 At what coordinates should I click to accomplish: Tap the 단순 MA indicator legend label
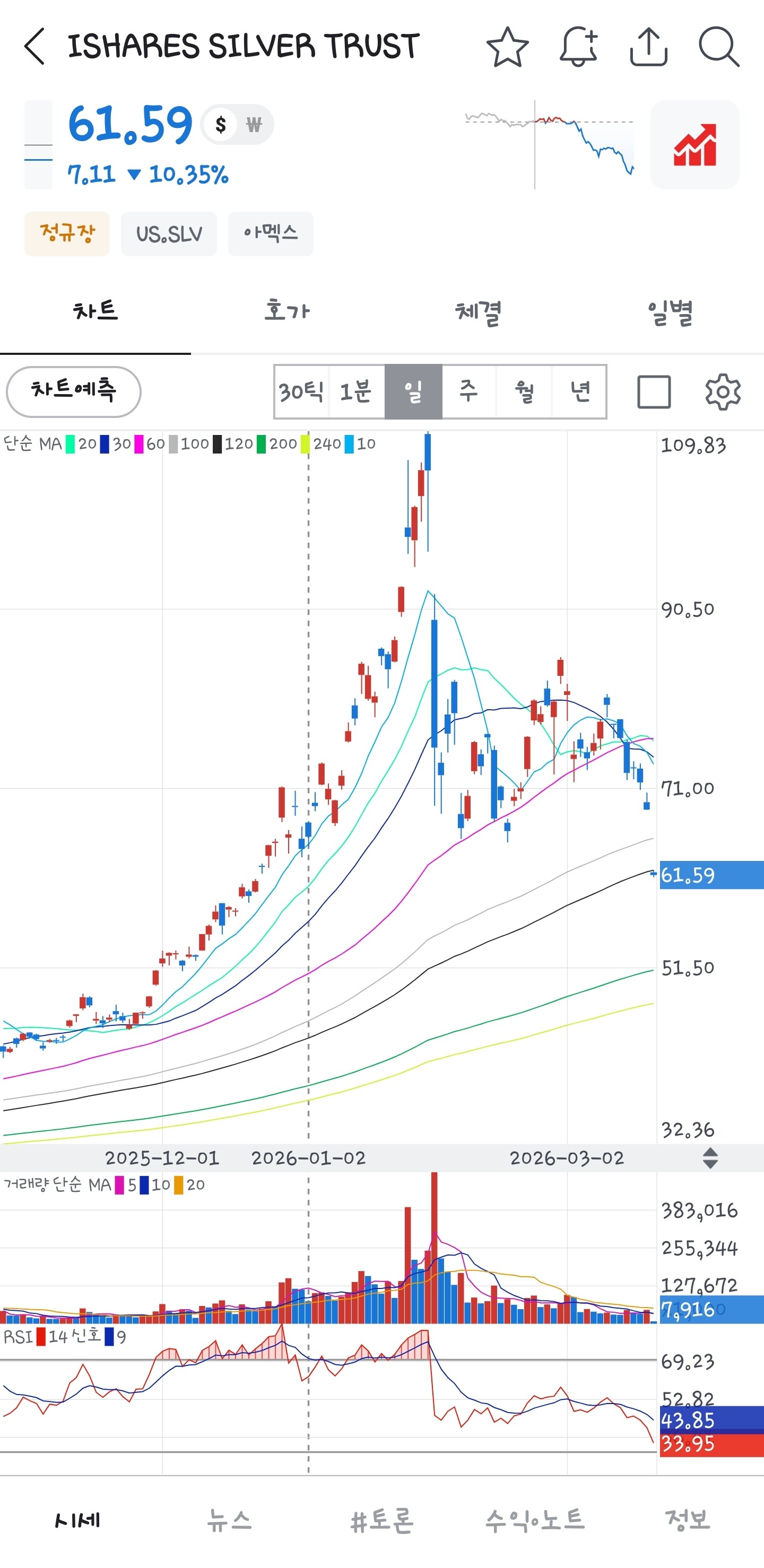33,445
